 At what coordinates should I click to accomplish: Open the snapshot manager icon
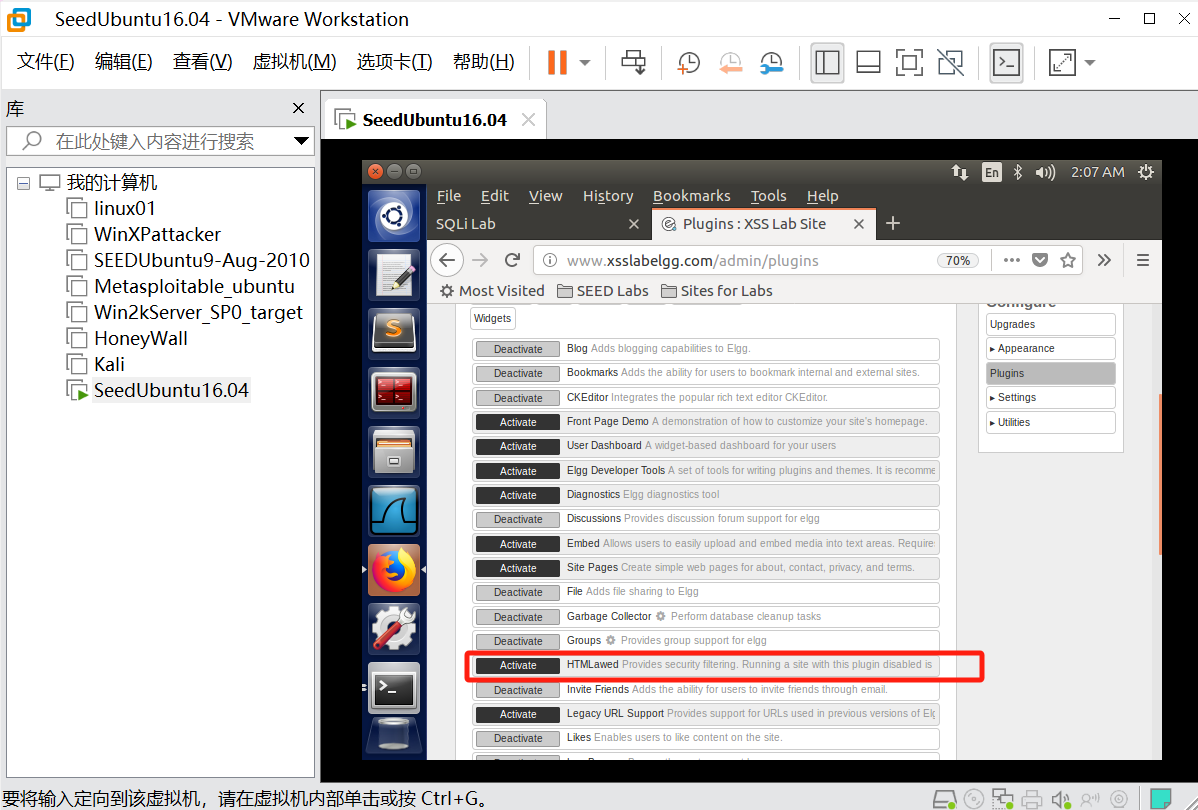point(772,63)
